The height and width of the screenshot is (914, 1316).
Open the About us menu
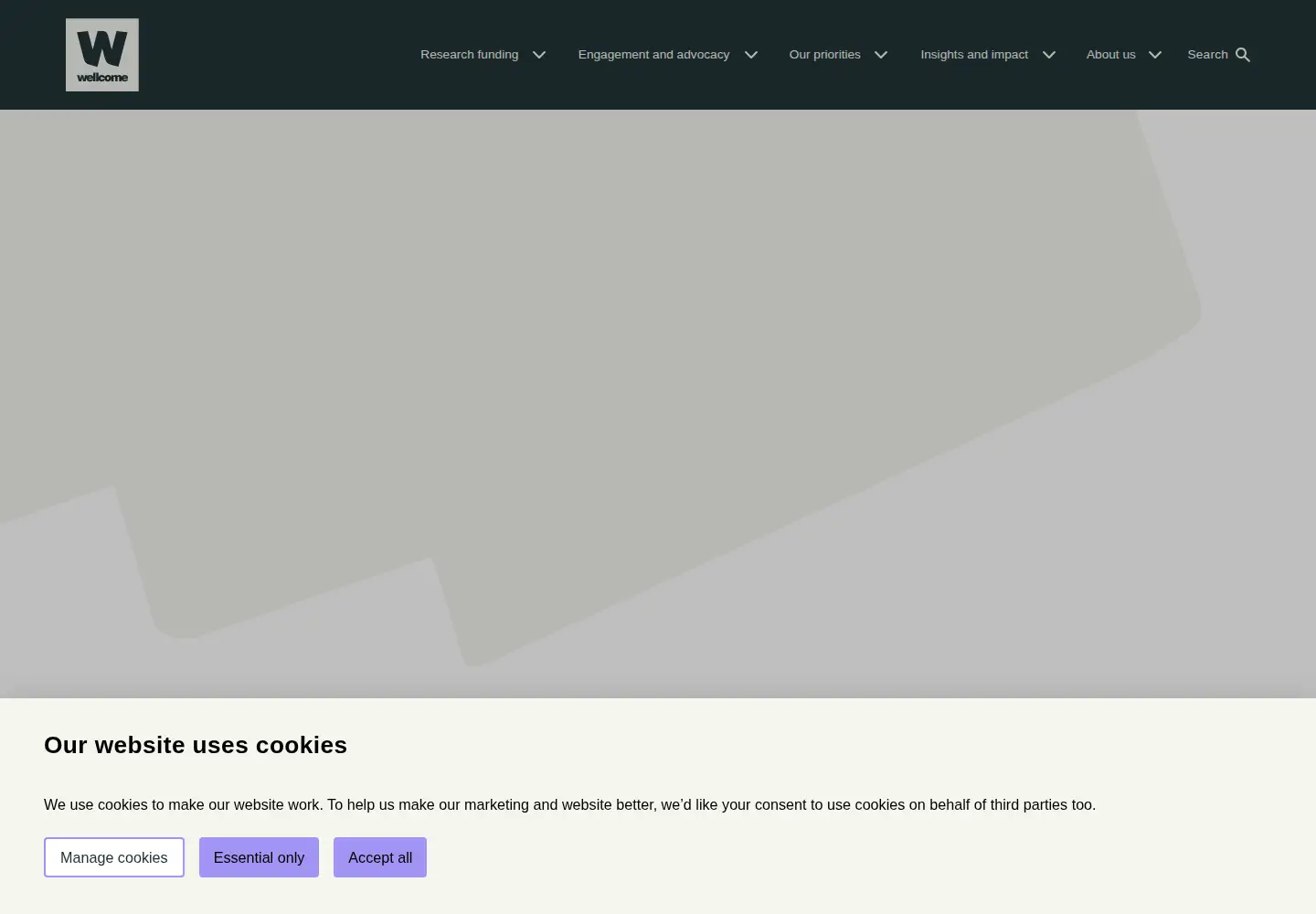(1110, 55)
